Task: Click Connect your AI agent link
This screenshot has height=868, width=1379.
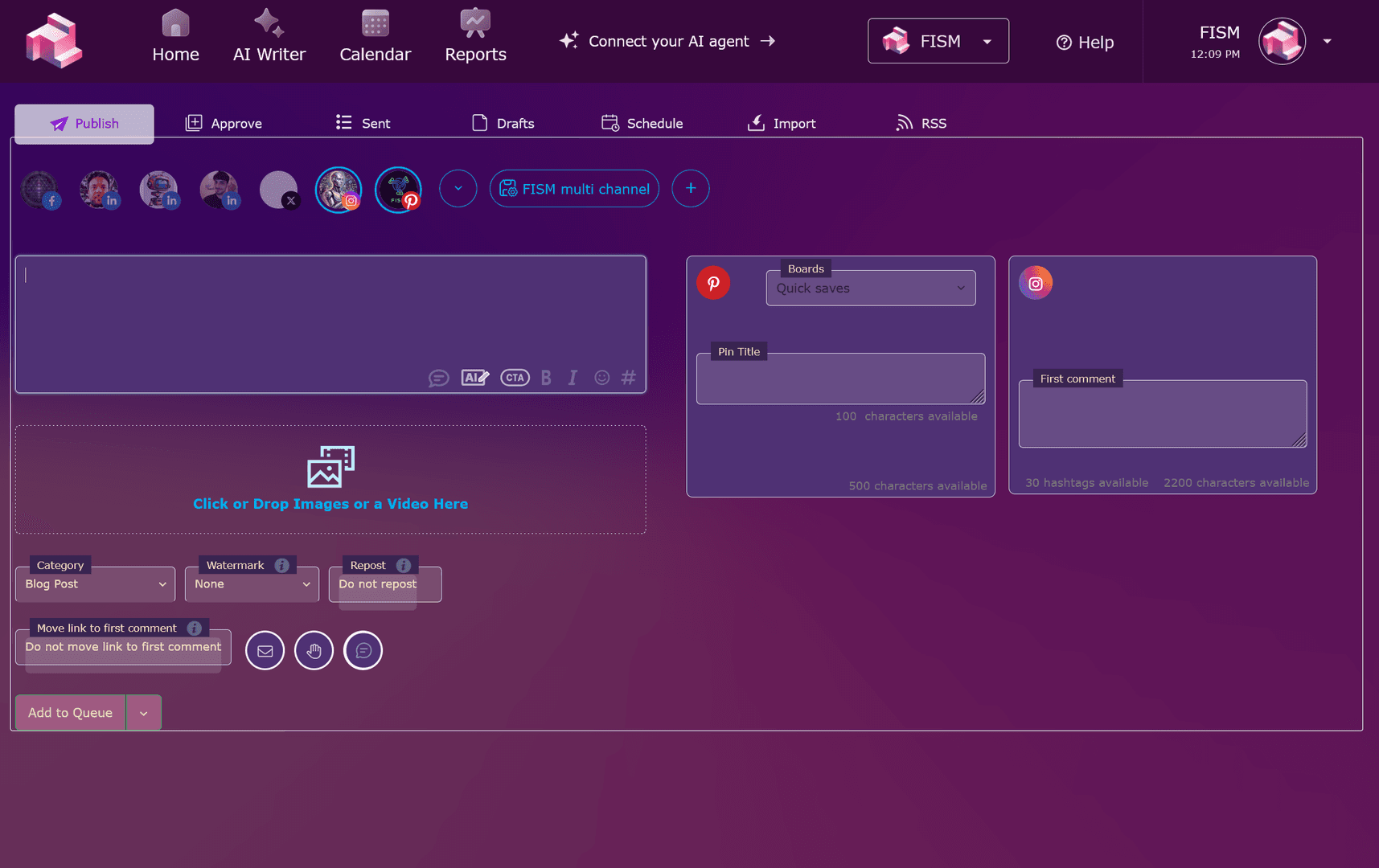Action: tap(667, 41)
